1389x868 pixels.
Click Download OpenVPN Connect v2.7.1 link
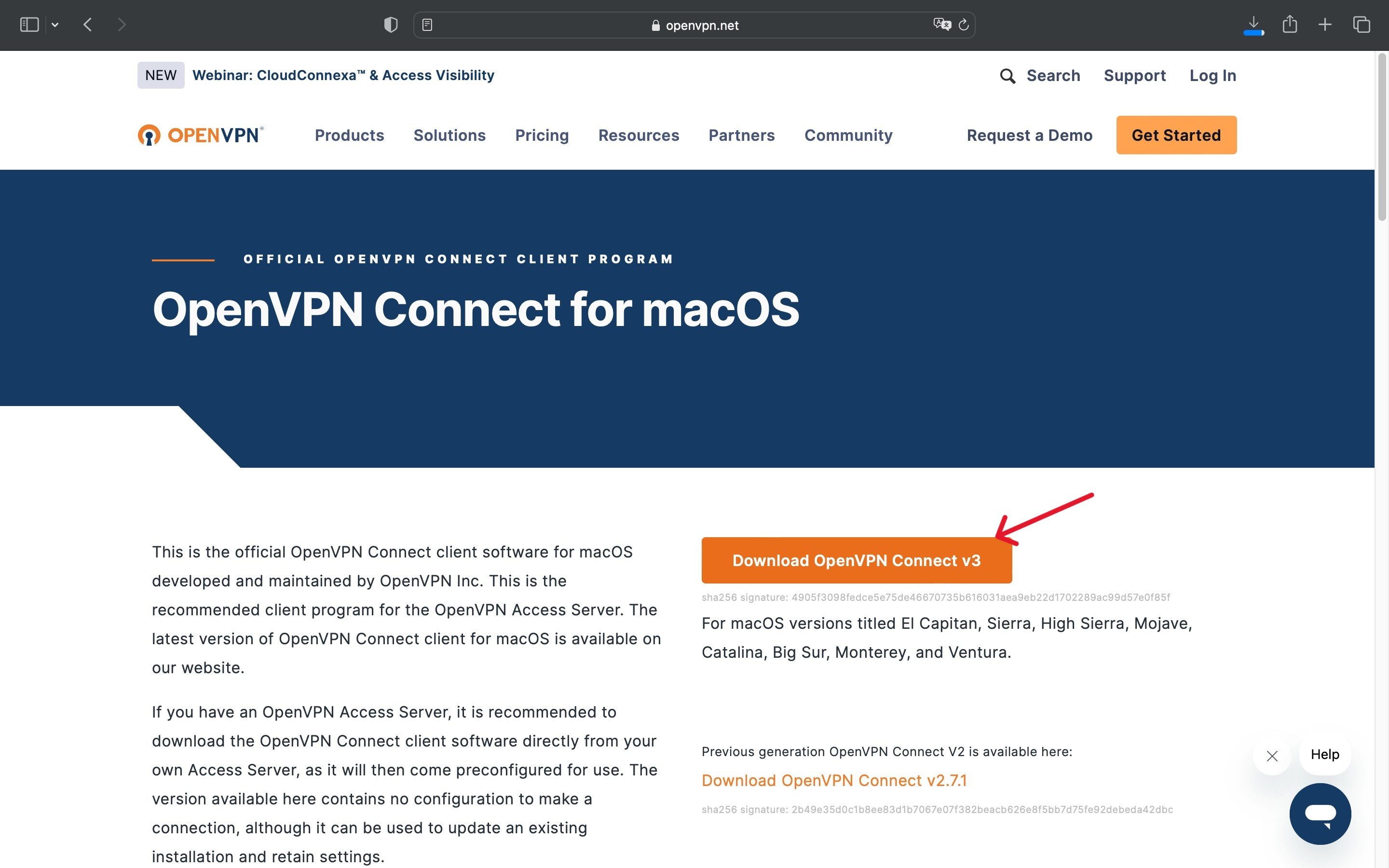point(834,780)
